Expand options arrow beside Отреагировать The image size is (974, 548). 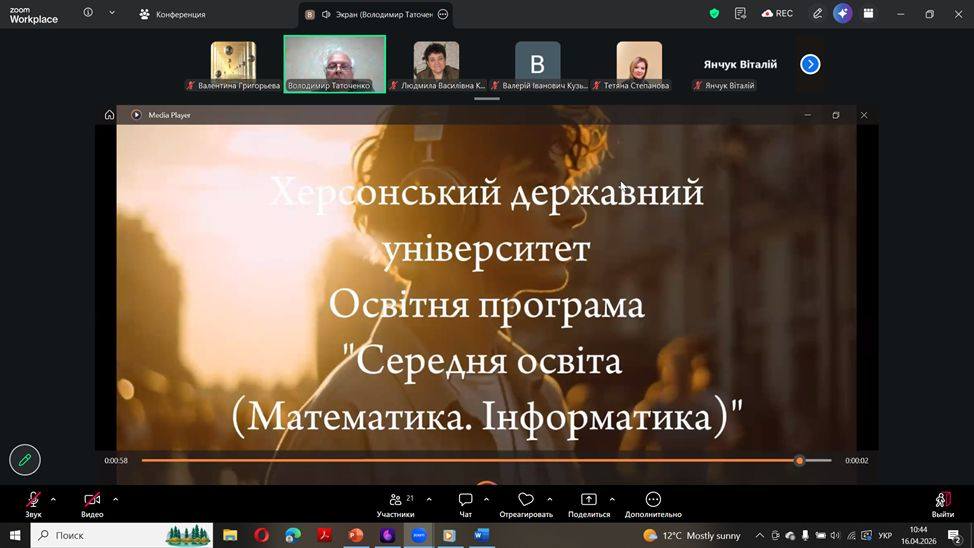tap(550, 499)
